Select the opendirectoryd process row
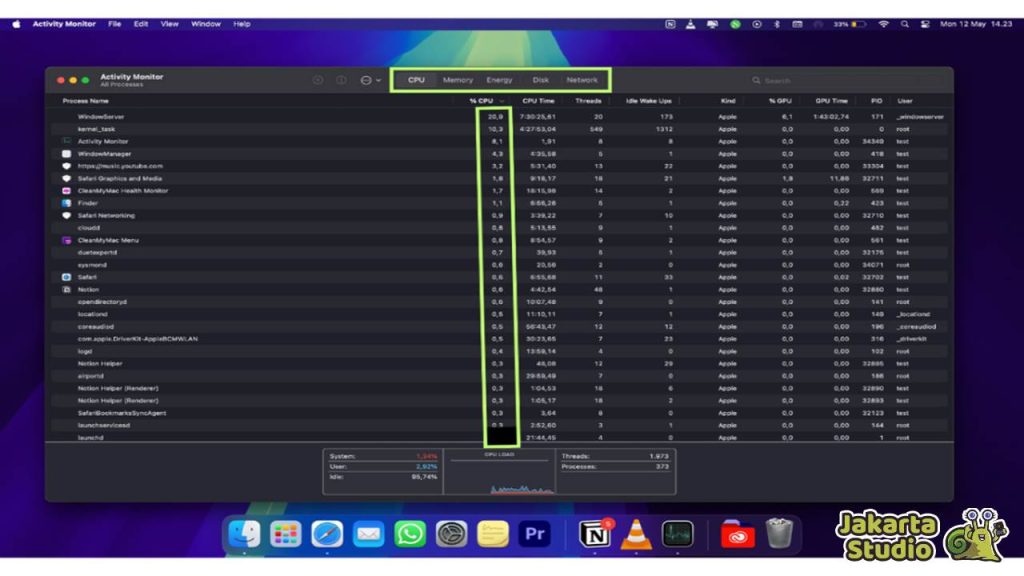 500,302
